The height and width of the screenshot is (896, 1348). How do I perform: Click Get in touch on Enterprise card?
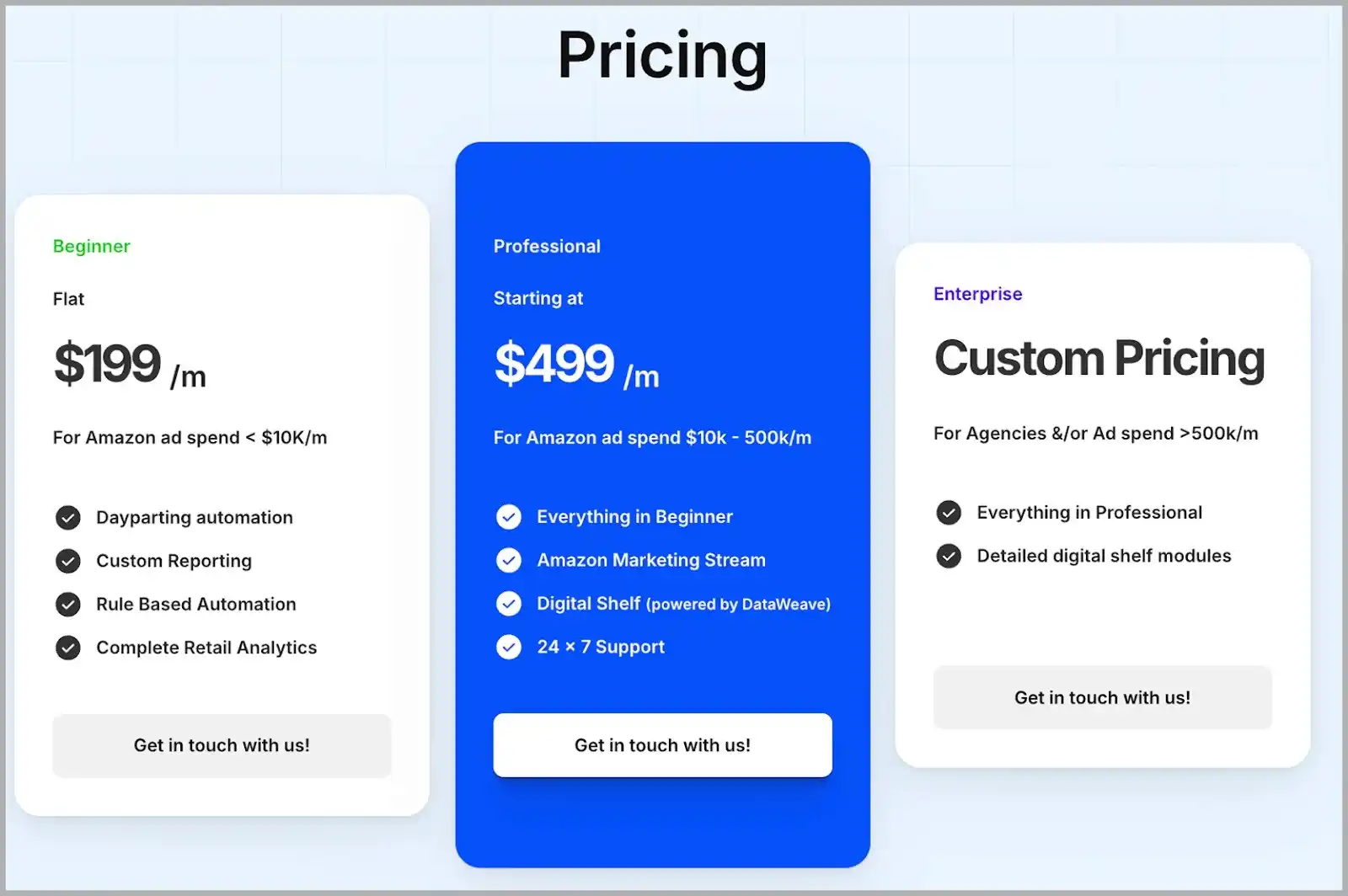1102,697
